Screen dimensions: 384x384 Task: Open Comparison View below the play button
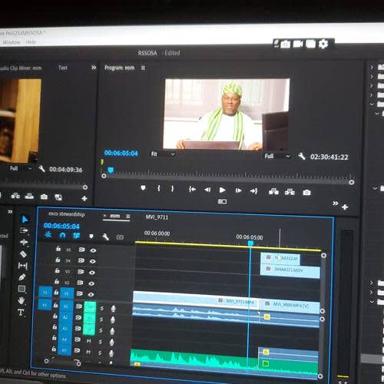click(x=222, y=201)
